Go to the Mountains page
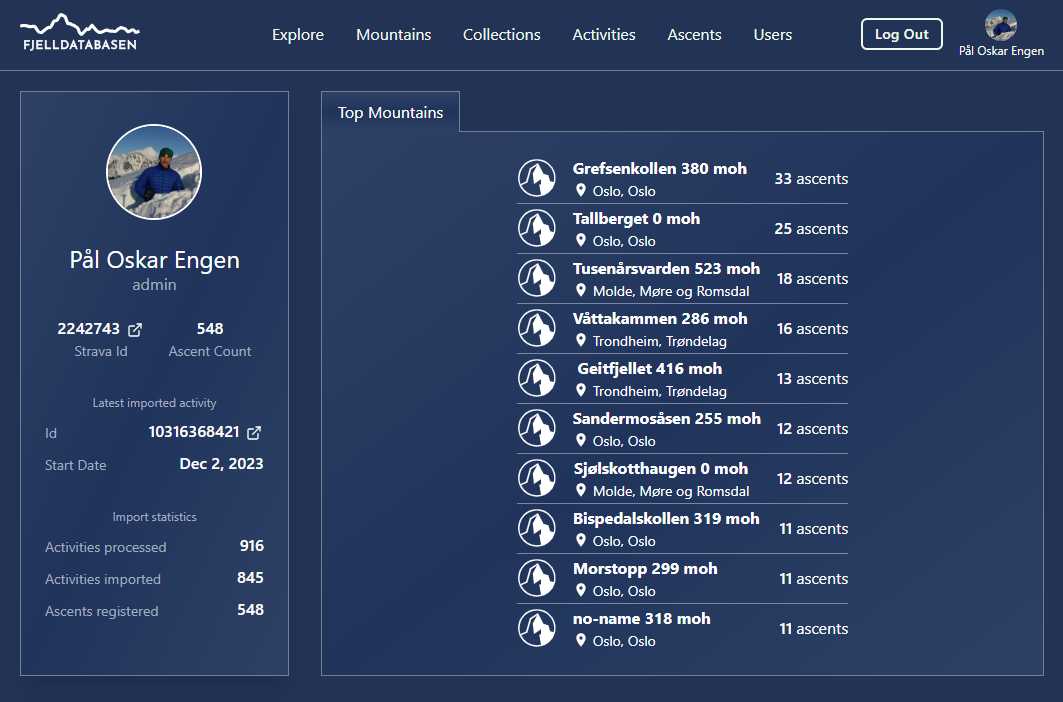The image size is (1063, 702). [393, 35]
